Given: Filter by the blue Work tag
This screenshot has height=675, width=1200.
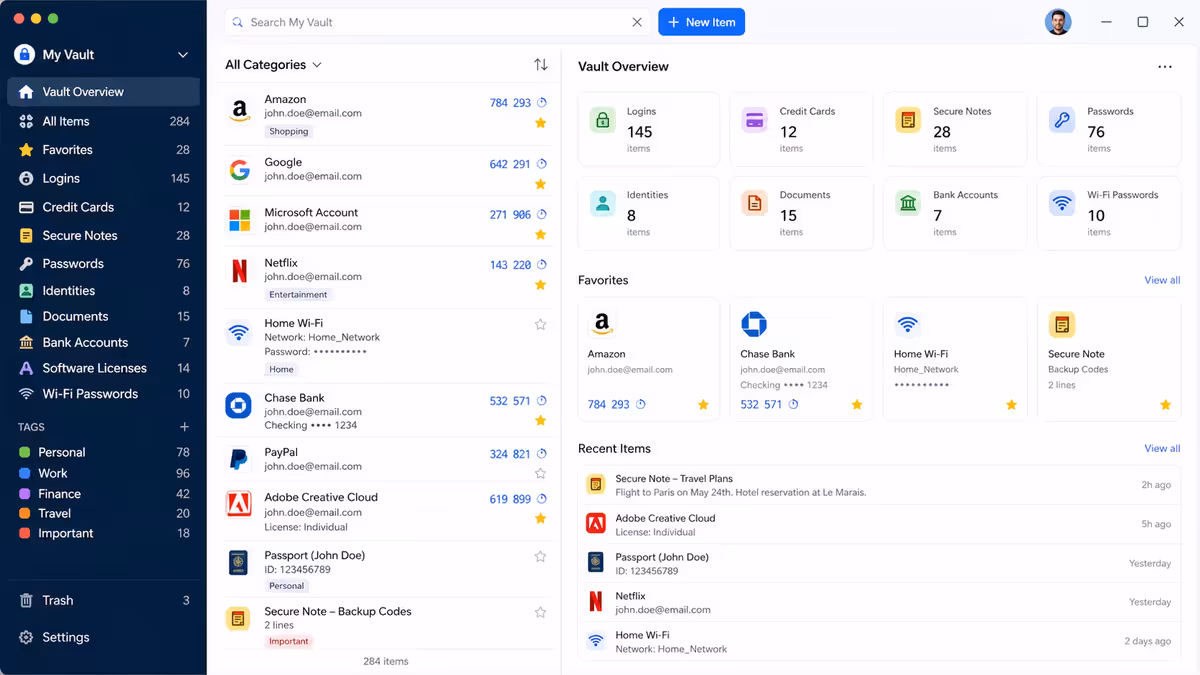Looking at the screenshot, I should point(104,473).
